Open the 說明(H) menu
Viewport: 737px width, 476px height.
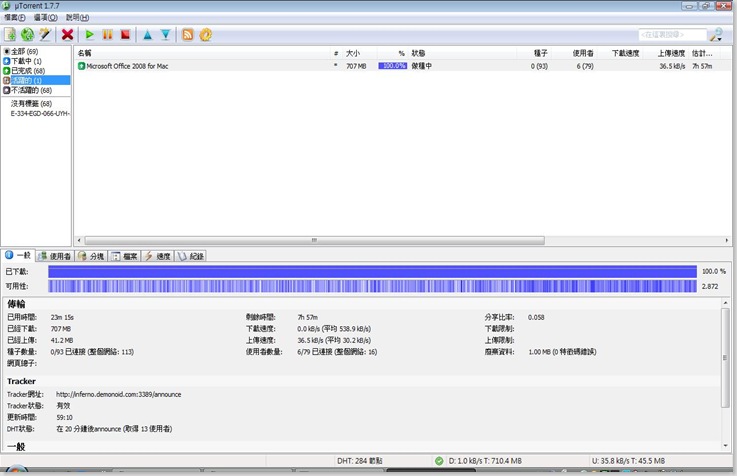[x=77, y=17]
